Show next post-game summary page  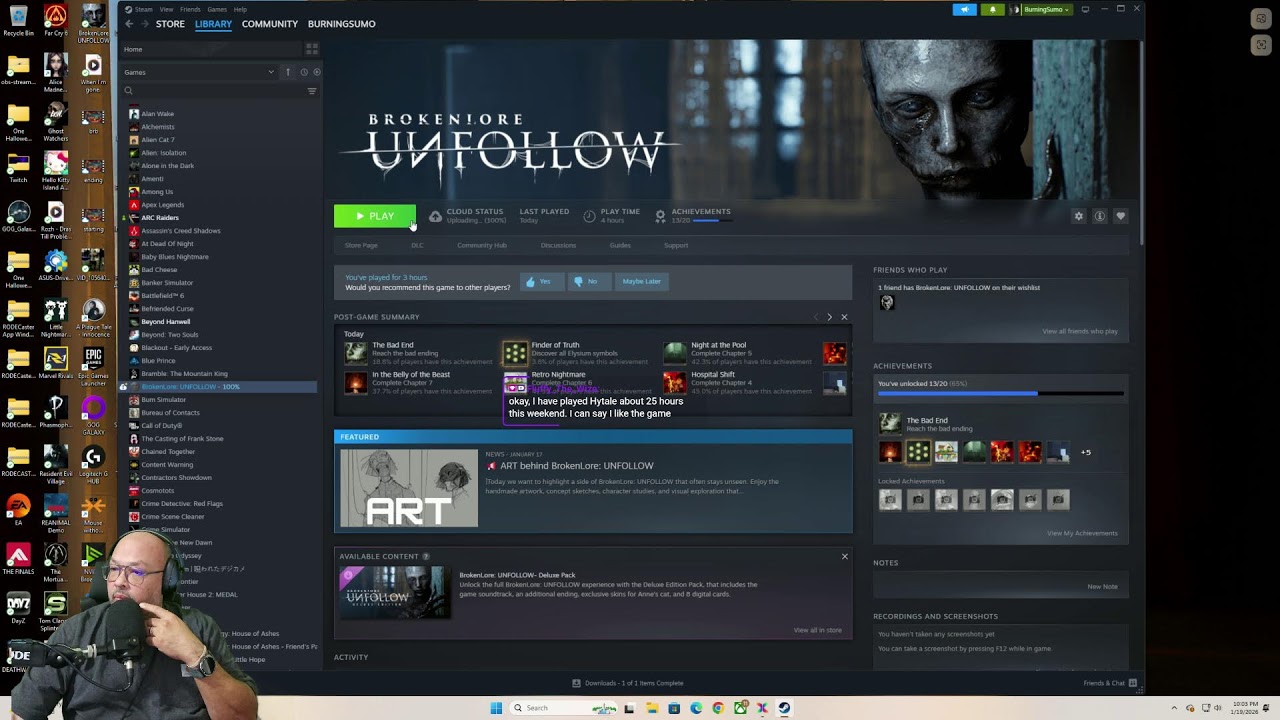point(829,317)
